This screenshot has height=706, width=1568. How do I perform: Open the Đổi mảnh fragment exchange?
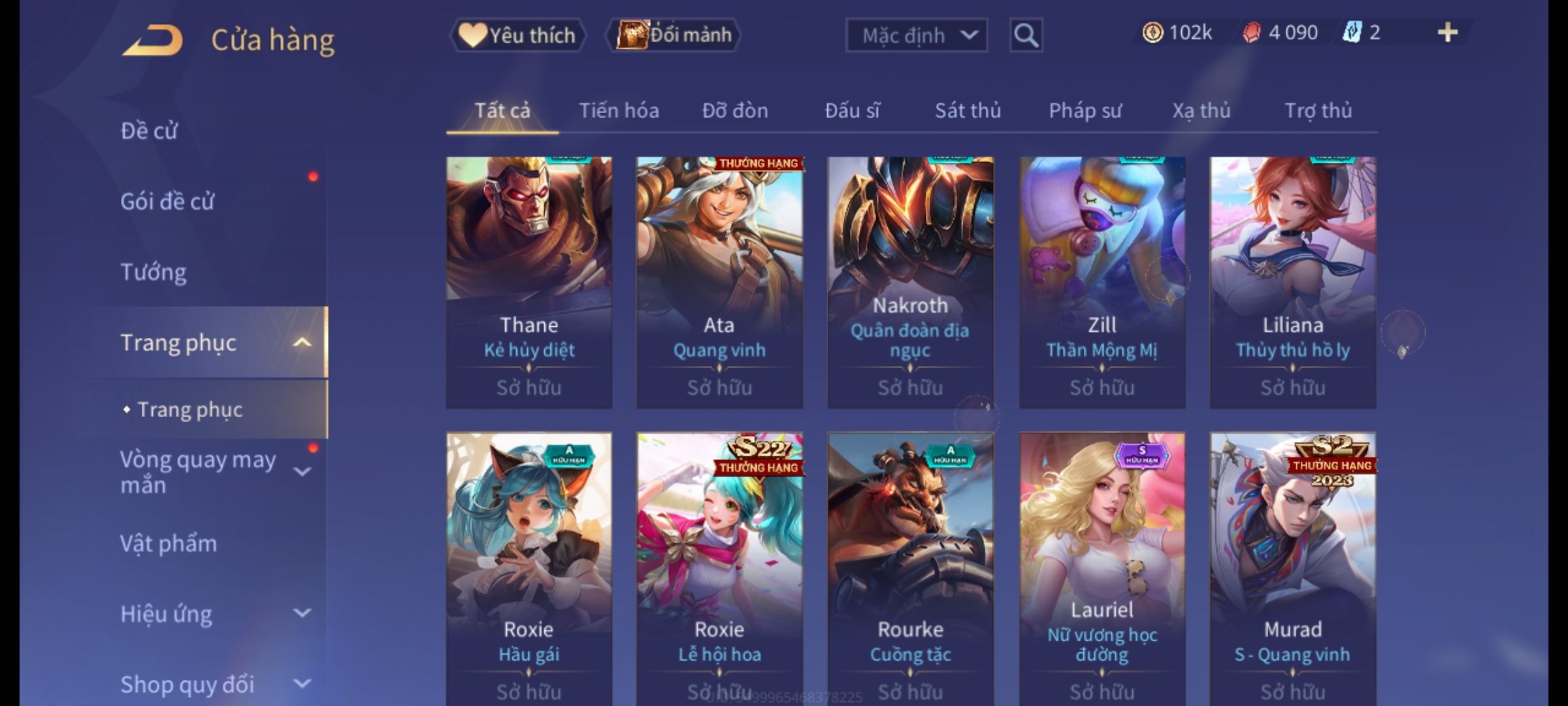674,35
